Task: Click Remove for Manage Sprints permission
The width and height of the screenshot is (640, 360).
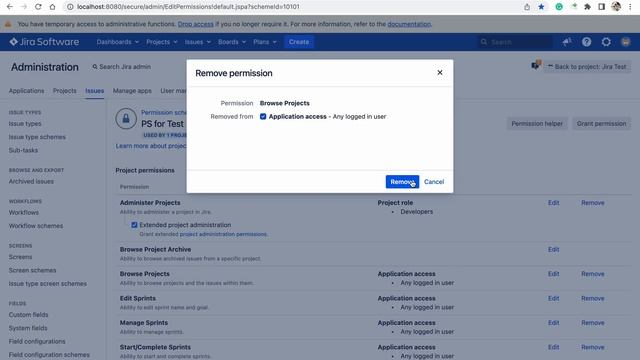Action: point(593,322)
